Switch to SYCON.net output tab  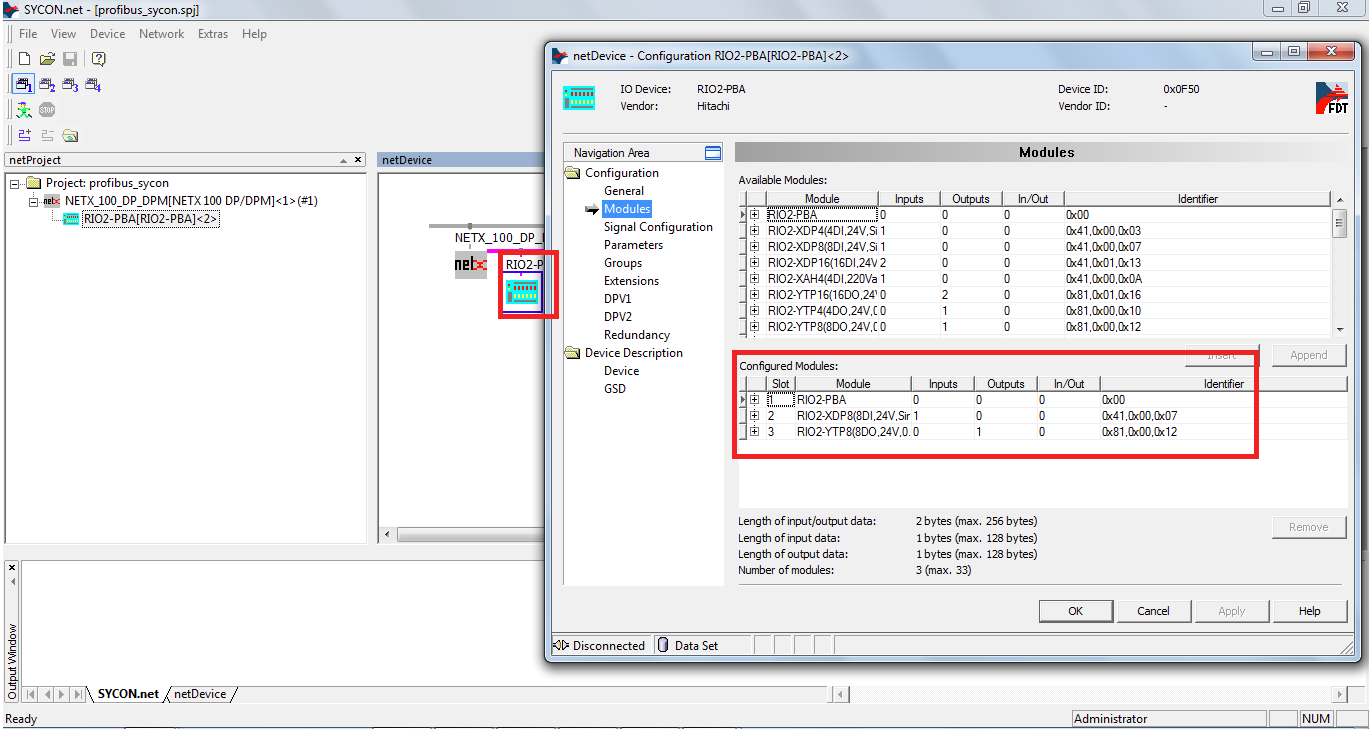click(128, 694)
